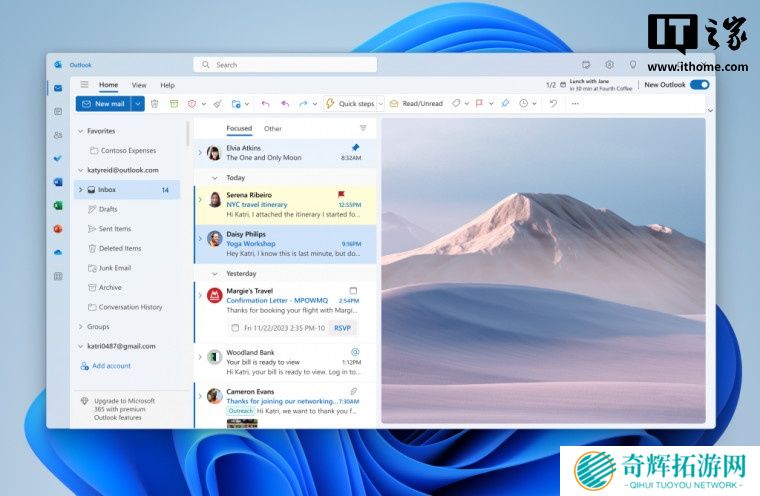
Task: Click the filter icon above message list
Action: 363,128
